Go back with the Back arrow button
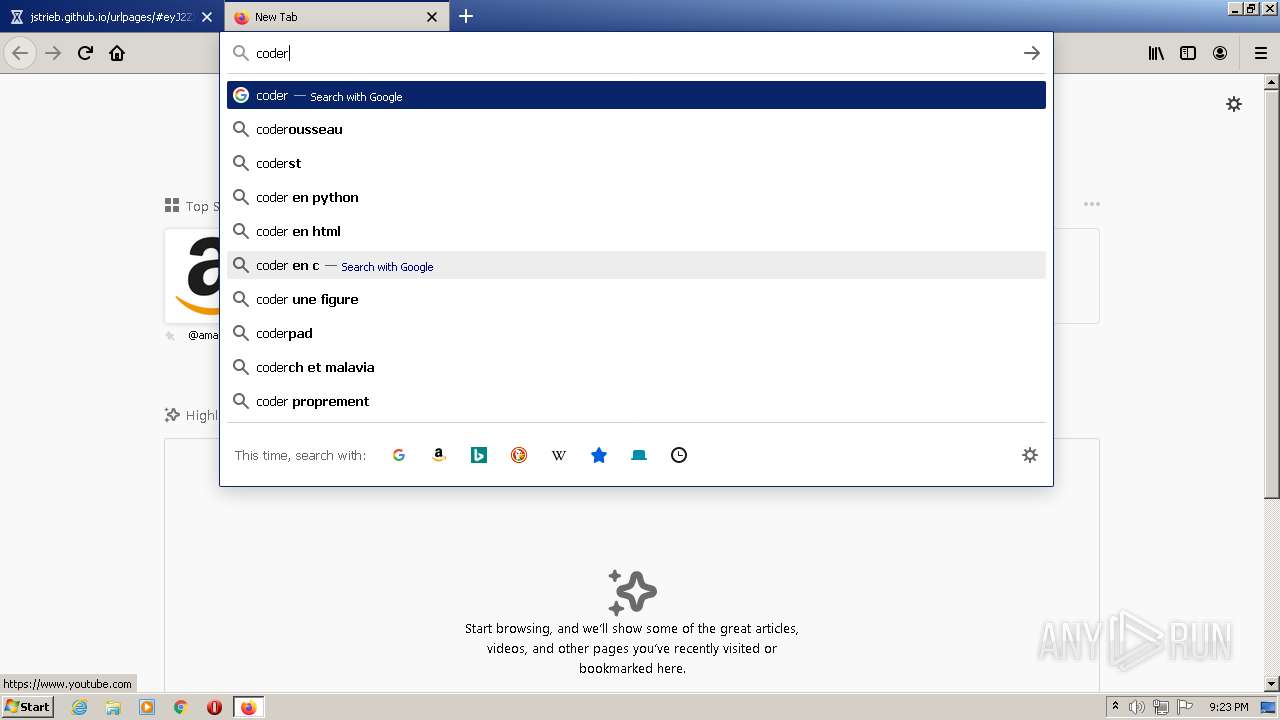This screenshot has width=1280, height=720. coord(20,53)
